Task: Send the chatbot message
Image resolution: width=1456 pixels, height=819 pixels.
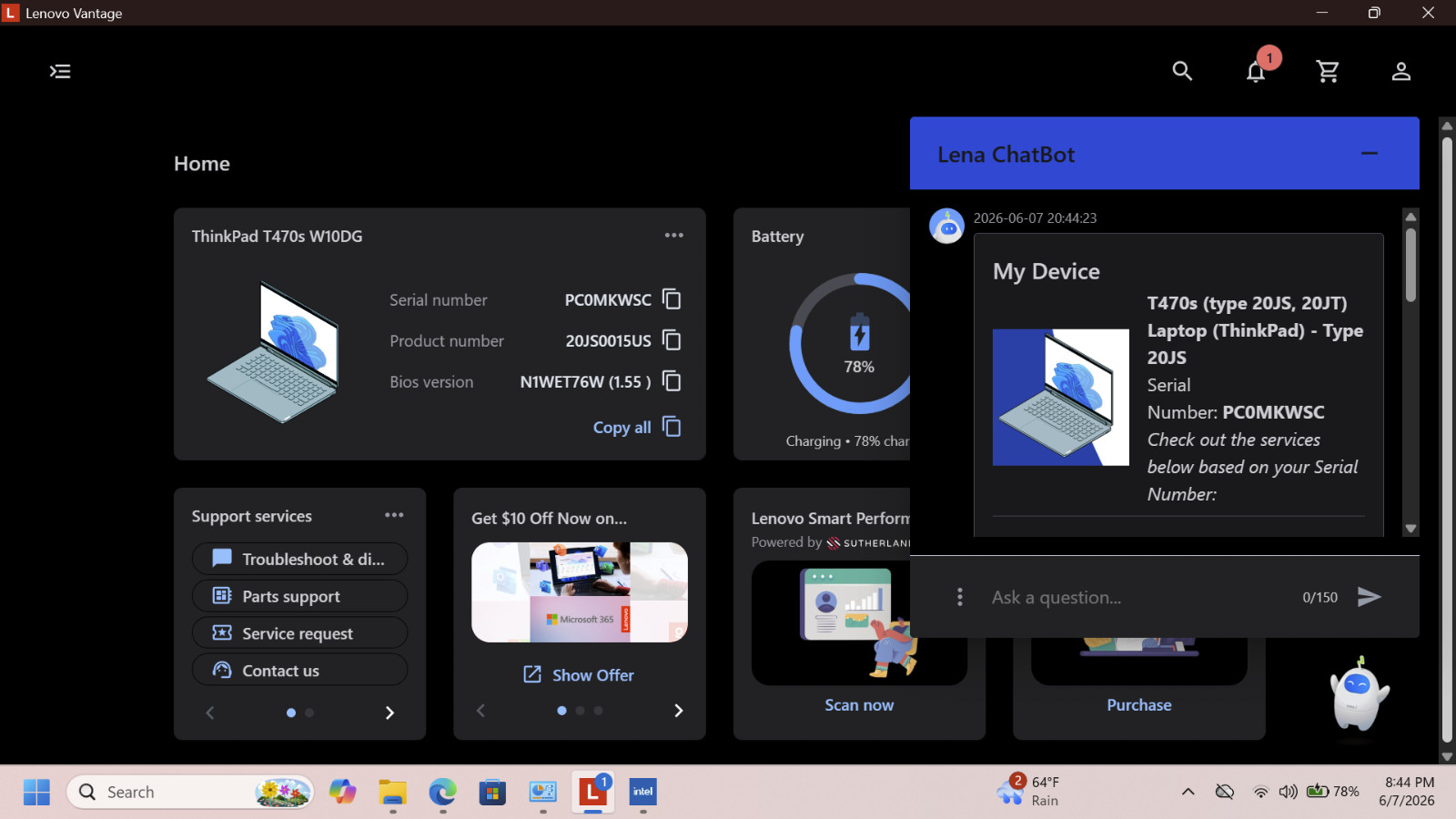Action: 1370,597
